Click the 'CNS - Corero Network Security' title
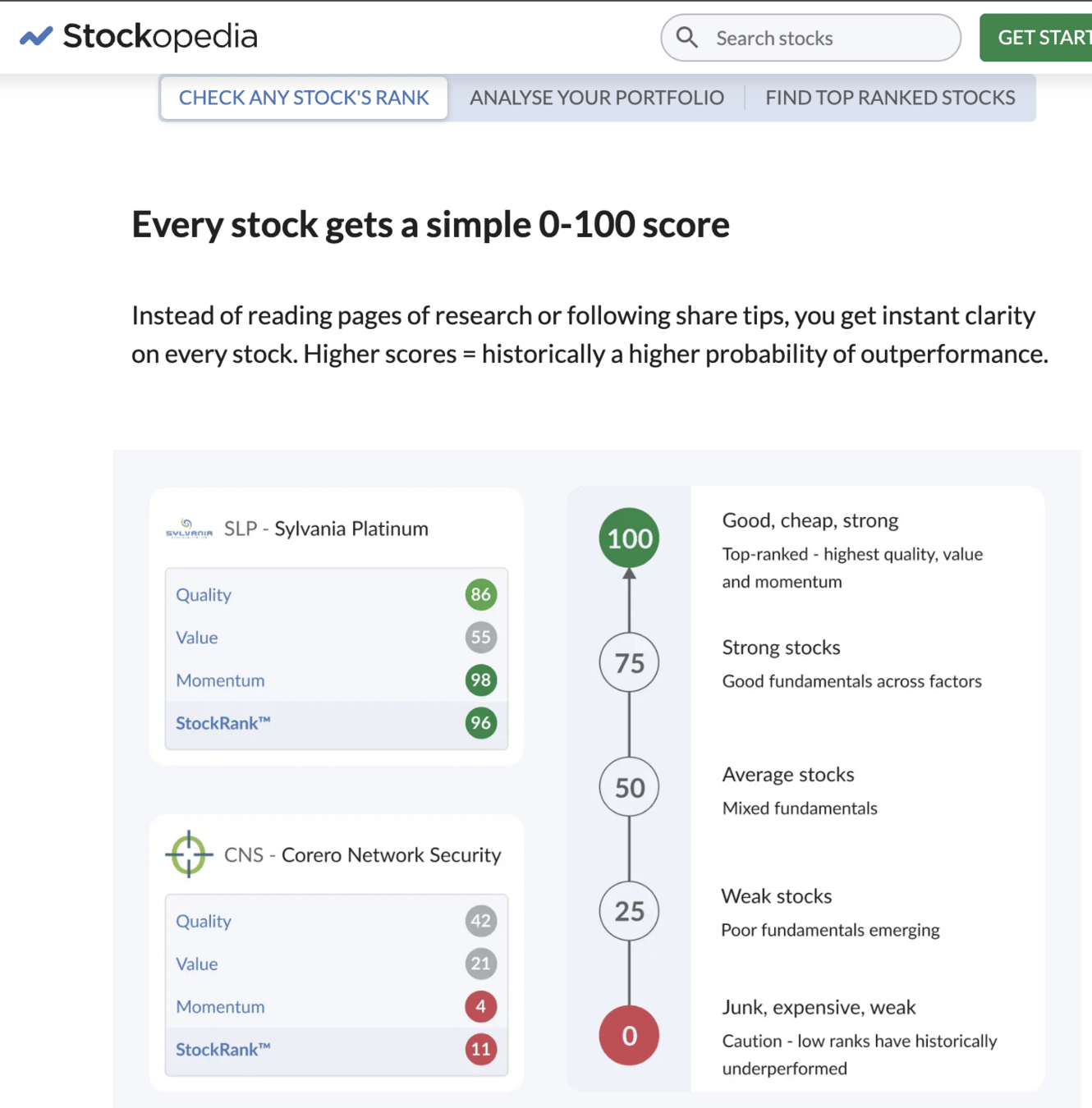Viewport: 1092px width, 1108px height. (362, 855)
